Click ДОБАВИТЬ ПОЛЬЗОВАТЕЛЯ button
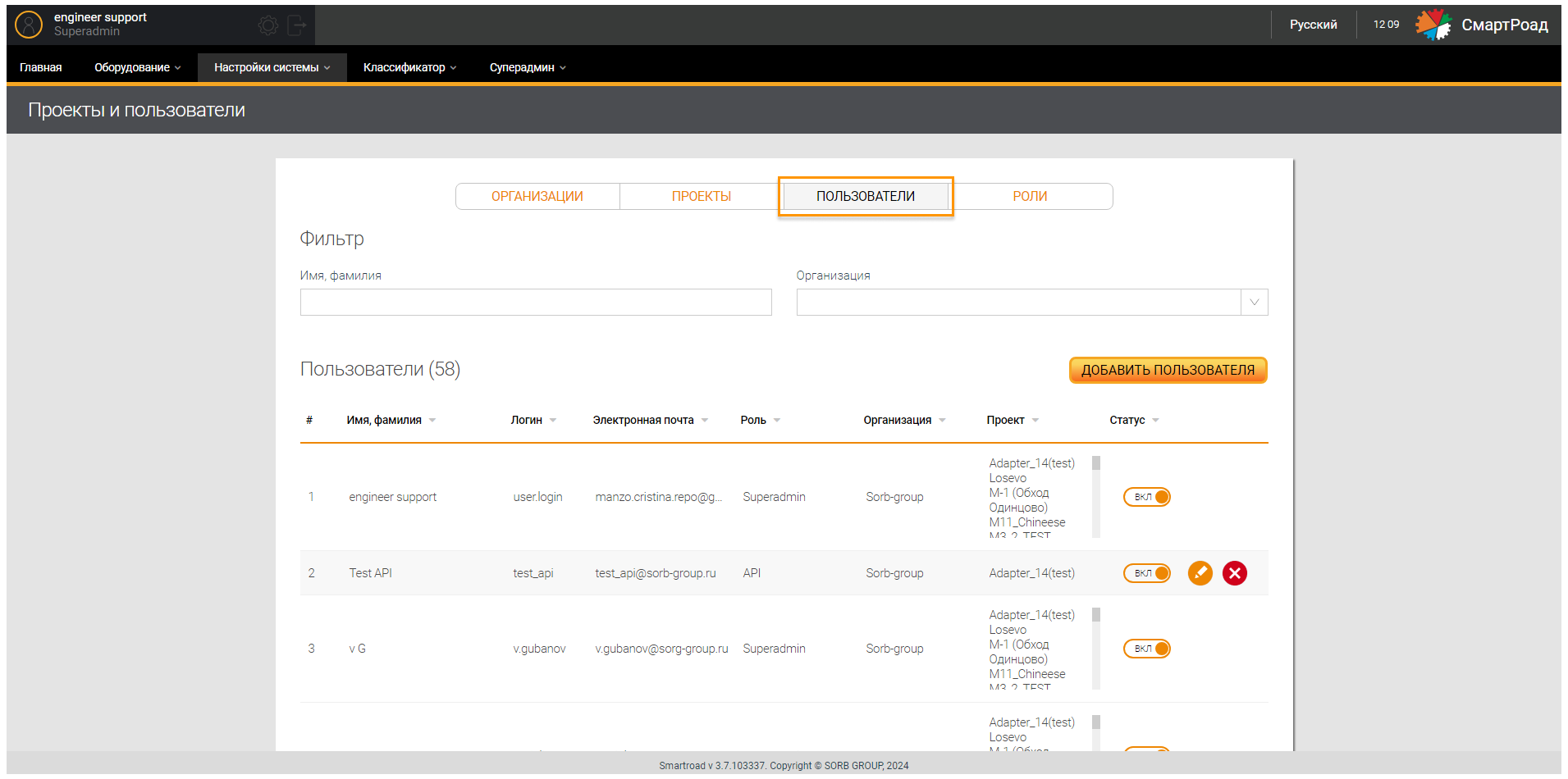The width and height of the screenshot is (1568, 779). pos(1168,370)
